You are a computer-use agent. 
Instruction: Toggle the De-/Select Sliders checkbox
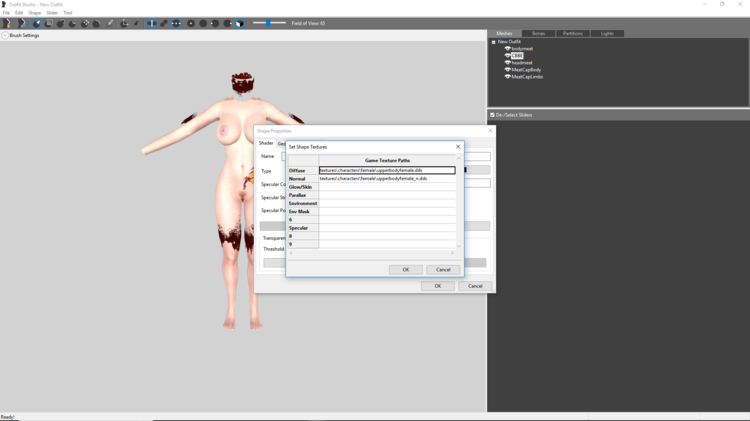(492, 115)
